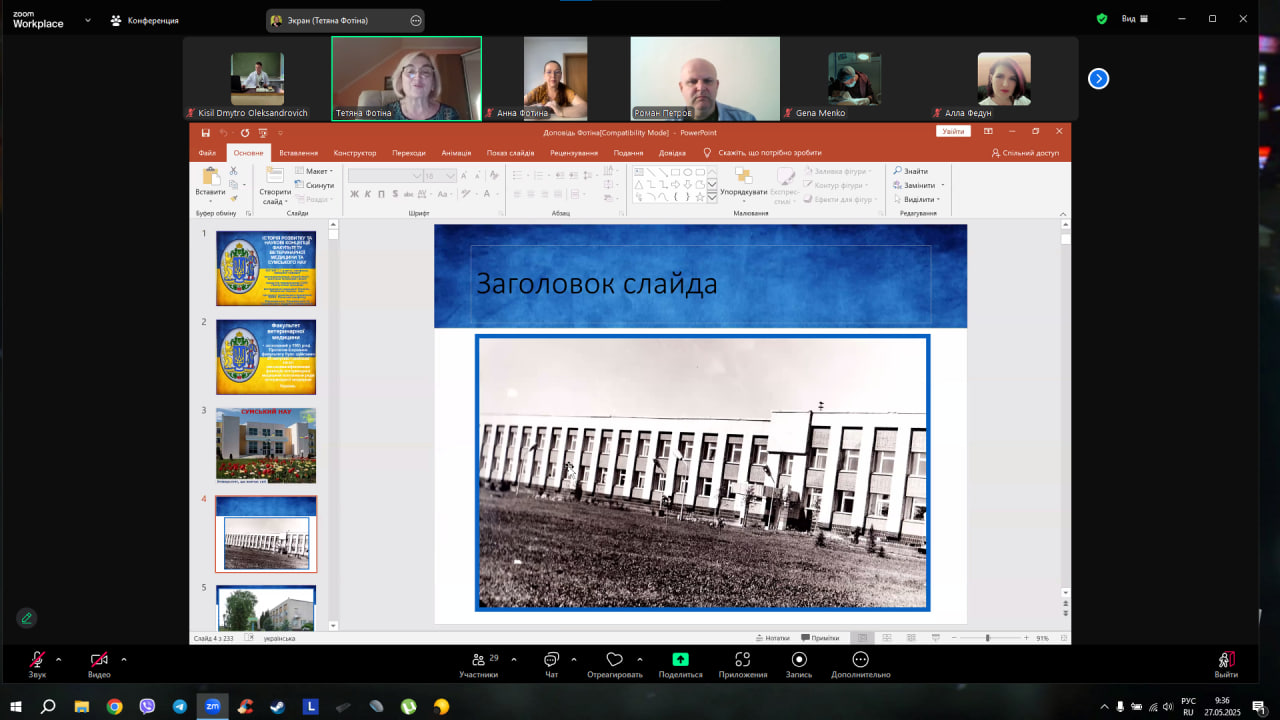Screen dimensions: 1280x720
Task: Click the Заголовок слайда title placeholder
Action: (700, 284)
